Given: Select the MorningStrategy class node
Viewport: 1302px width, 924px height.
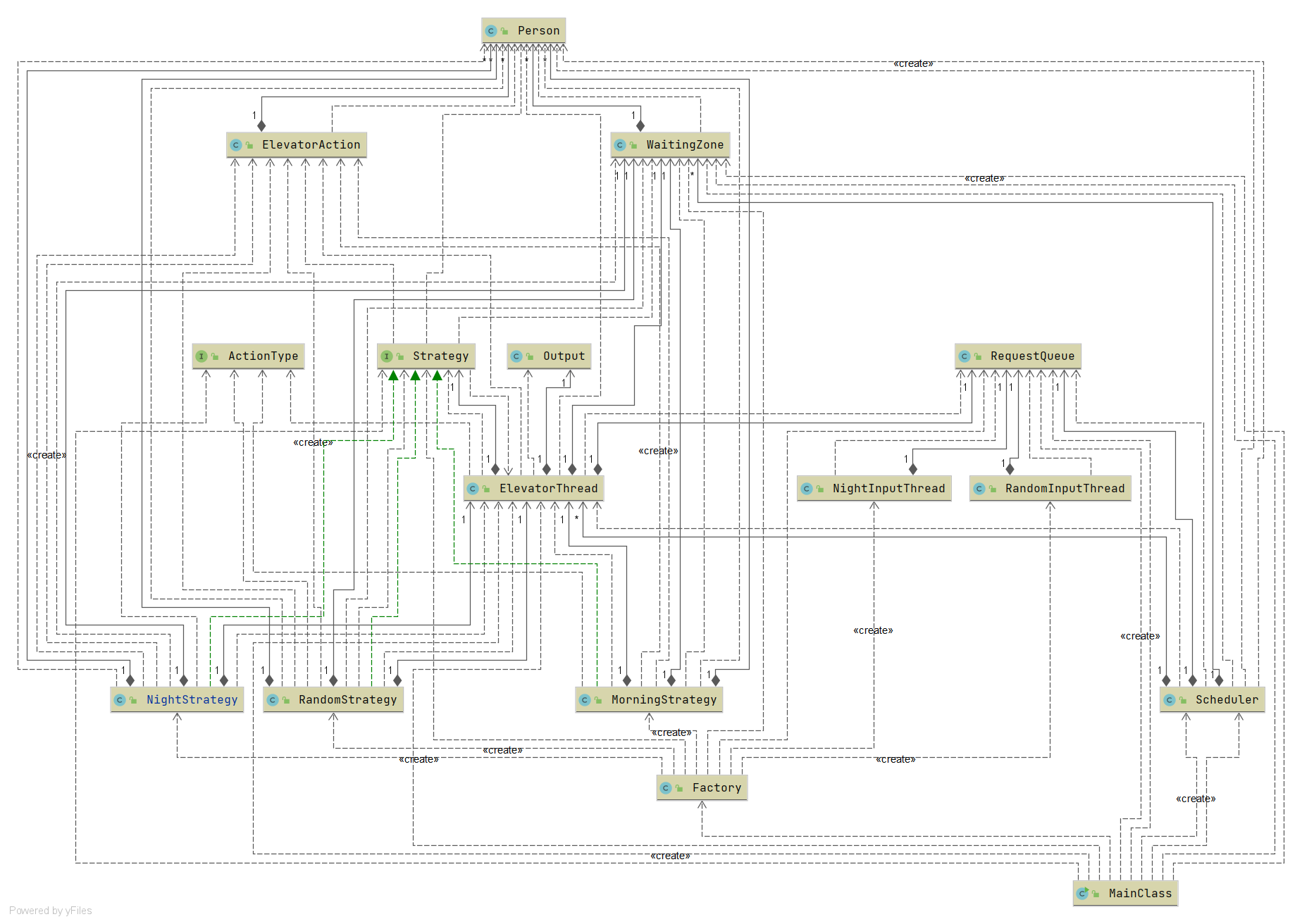Looking at the screenshot, I should 650,699.
